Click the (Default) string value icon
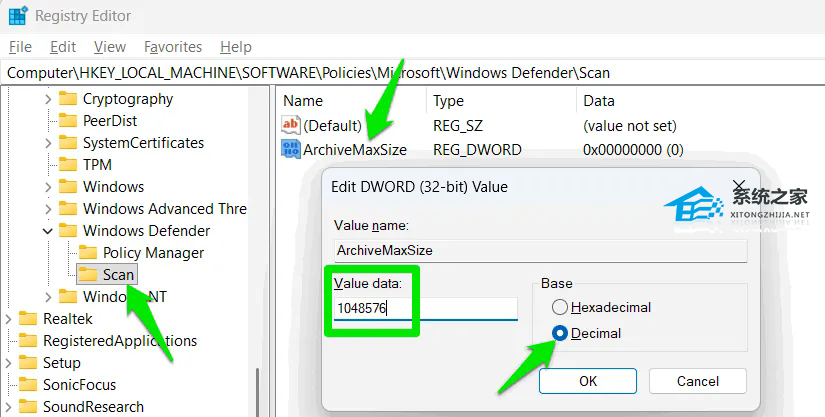Viewport: 825px width, 417px height. pyautogui.click(x=291, y=126)
